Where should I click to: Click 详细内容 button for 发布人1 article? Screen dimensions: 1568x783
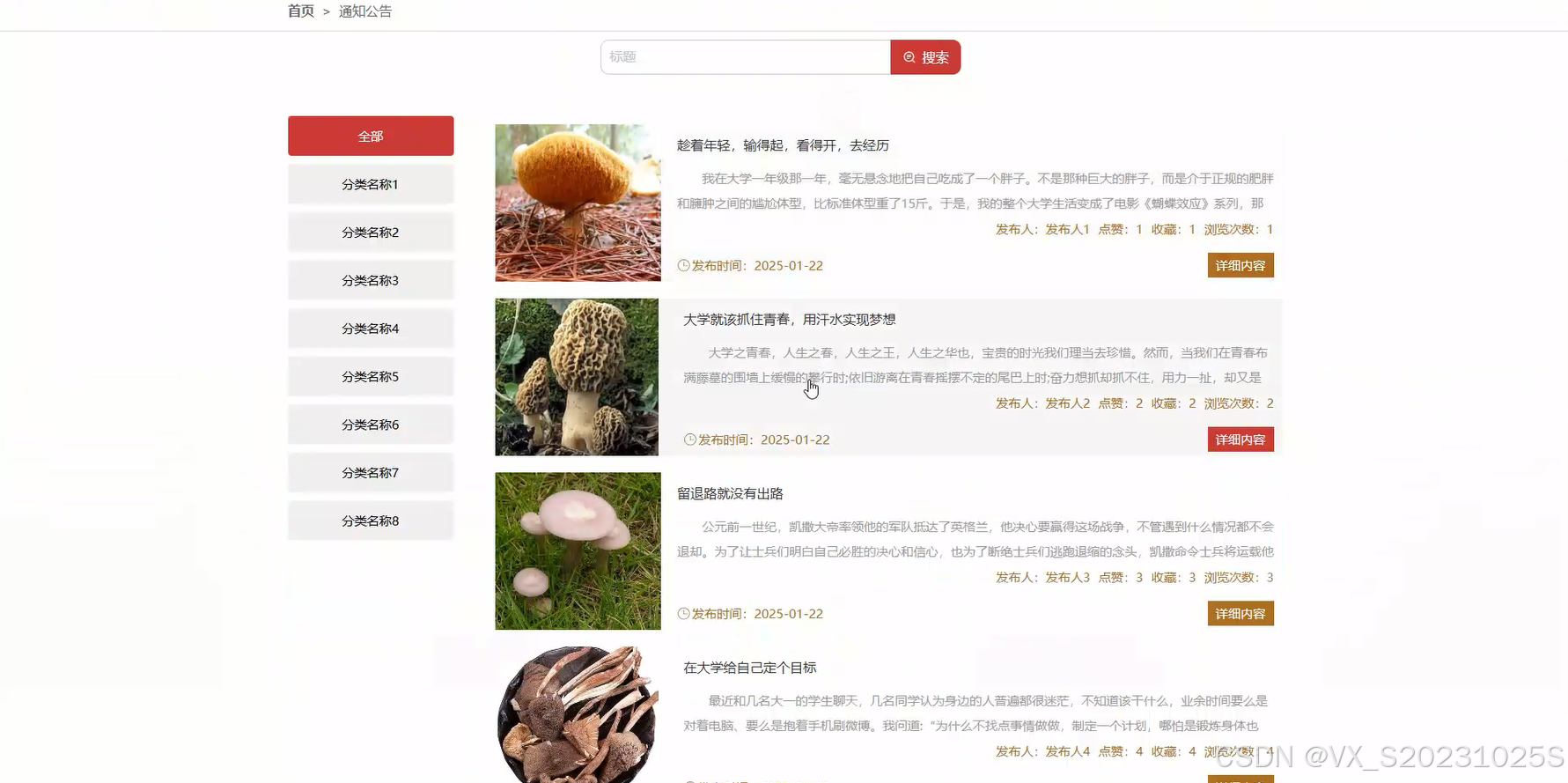pyautogui.click(x=1240, y=265)
